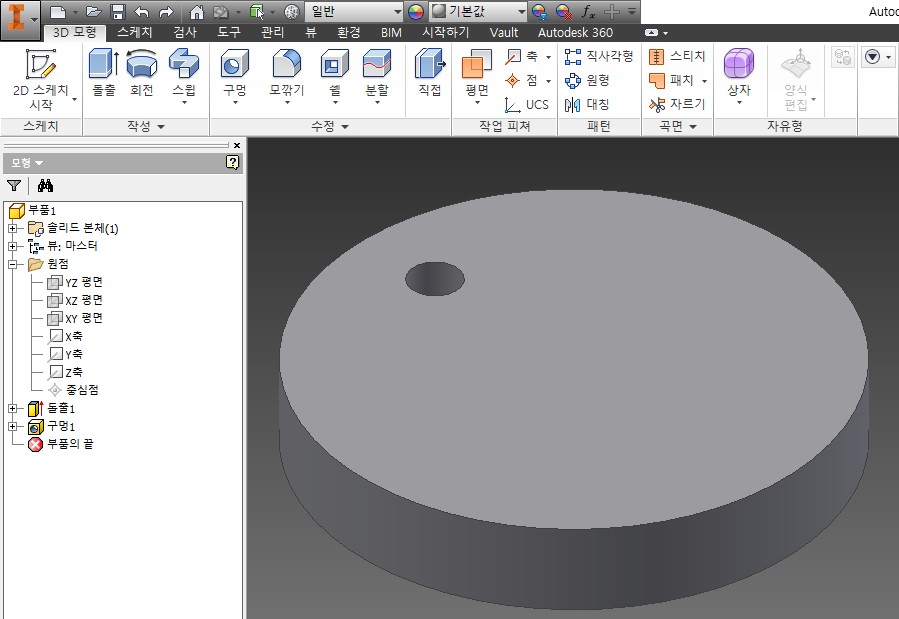
Task: Open the 기본값 appearance dropdown
Action: 478,11
